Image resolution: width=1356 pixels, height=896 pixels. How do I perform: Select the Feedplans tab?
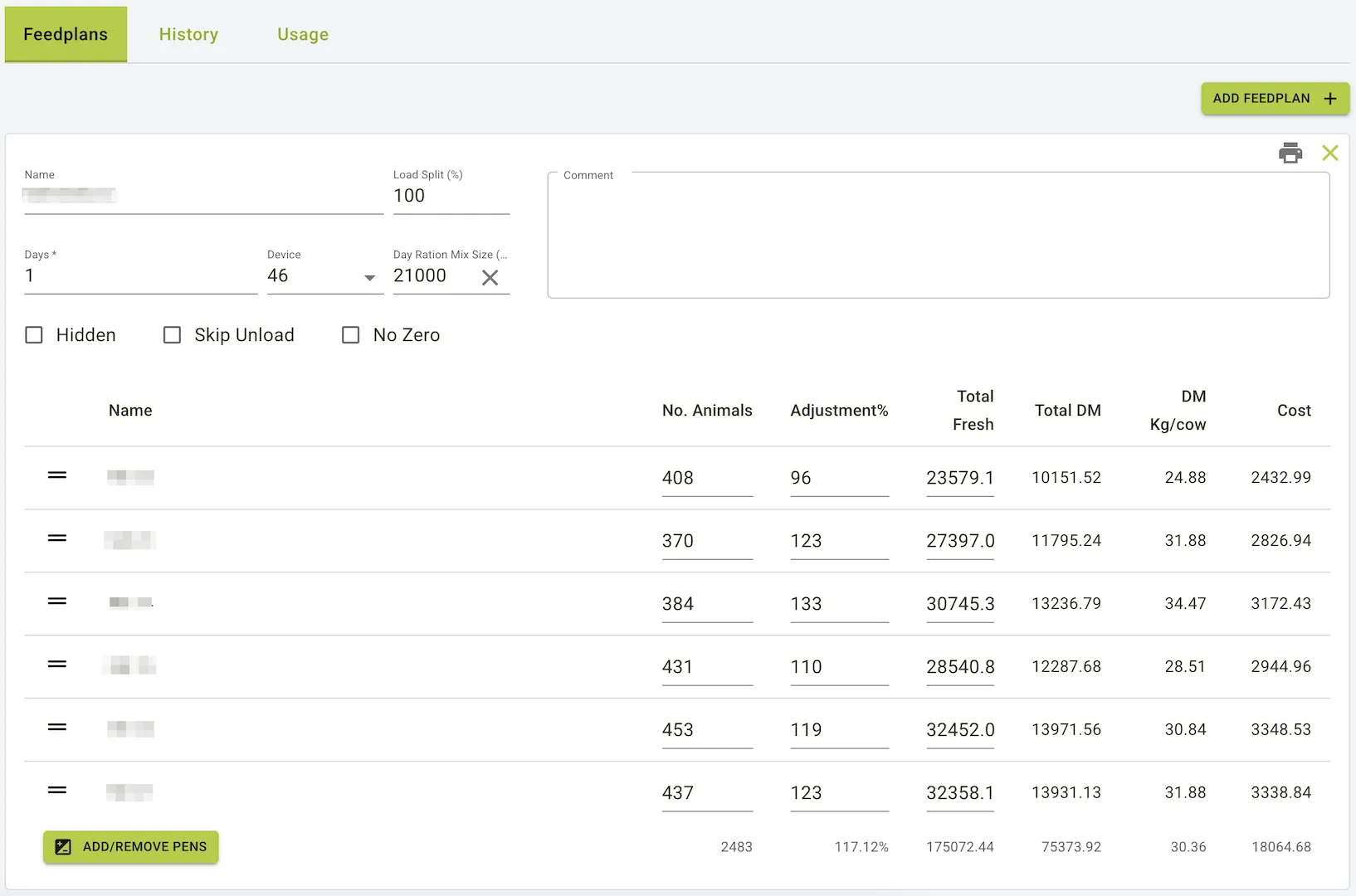coord(66,34)
